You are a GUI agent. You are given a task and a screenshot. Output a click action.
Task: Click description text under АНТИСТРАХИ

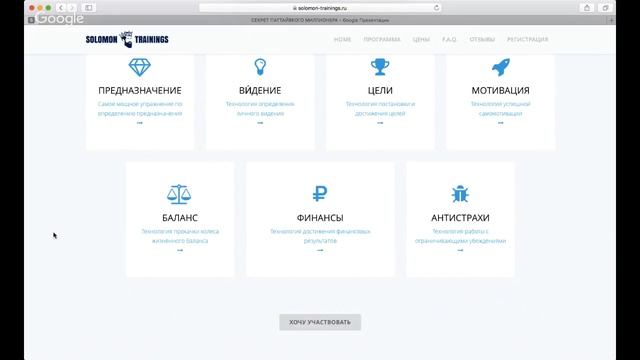click(460, 236)
